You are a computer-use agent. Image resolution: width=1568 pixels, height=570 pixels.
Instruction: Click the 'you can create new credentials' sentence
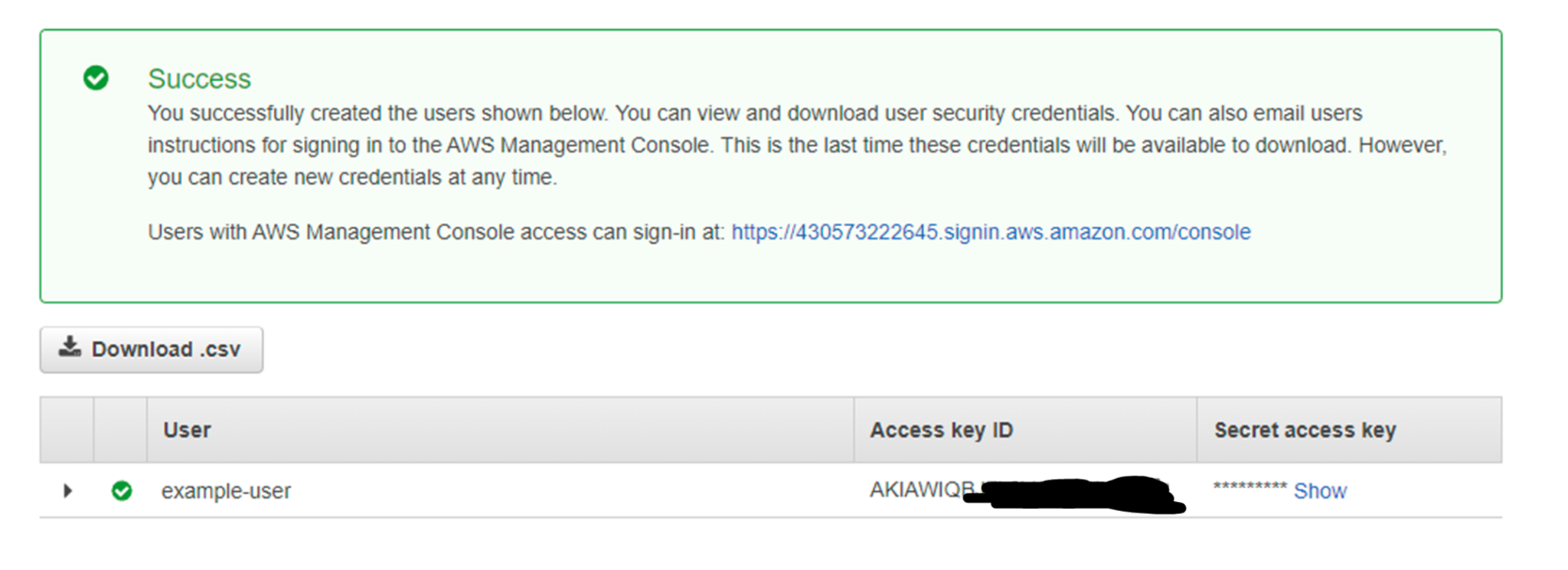point(352,178)
